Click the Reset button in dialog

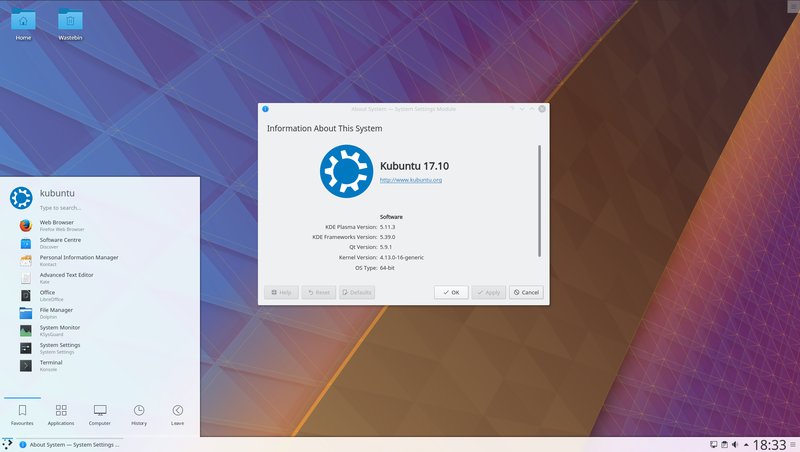[318, 292]
